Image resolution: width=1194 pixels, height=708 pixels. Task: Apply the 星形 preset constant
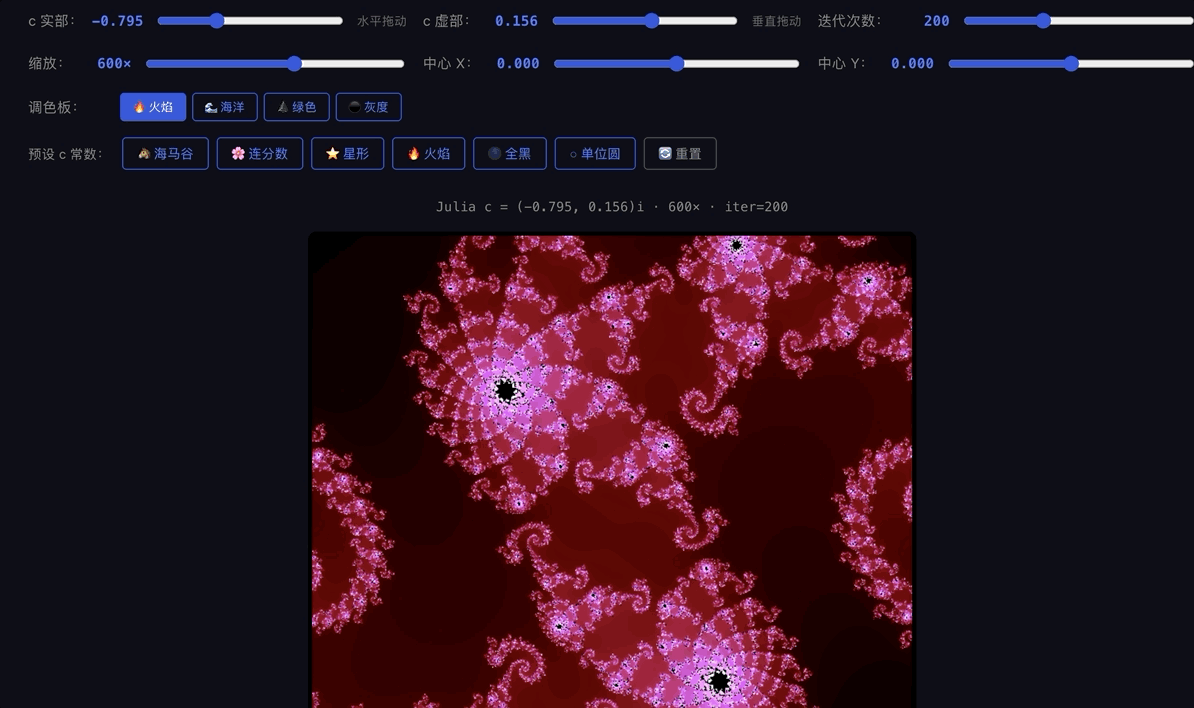[x=347, y=154]
